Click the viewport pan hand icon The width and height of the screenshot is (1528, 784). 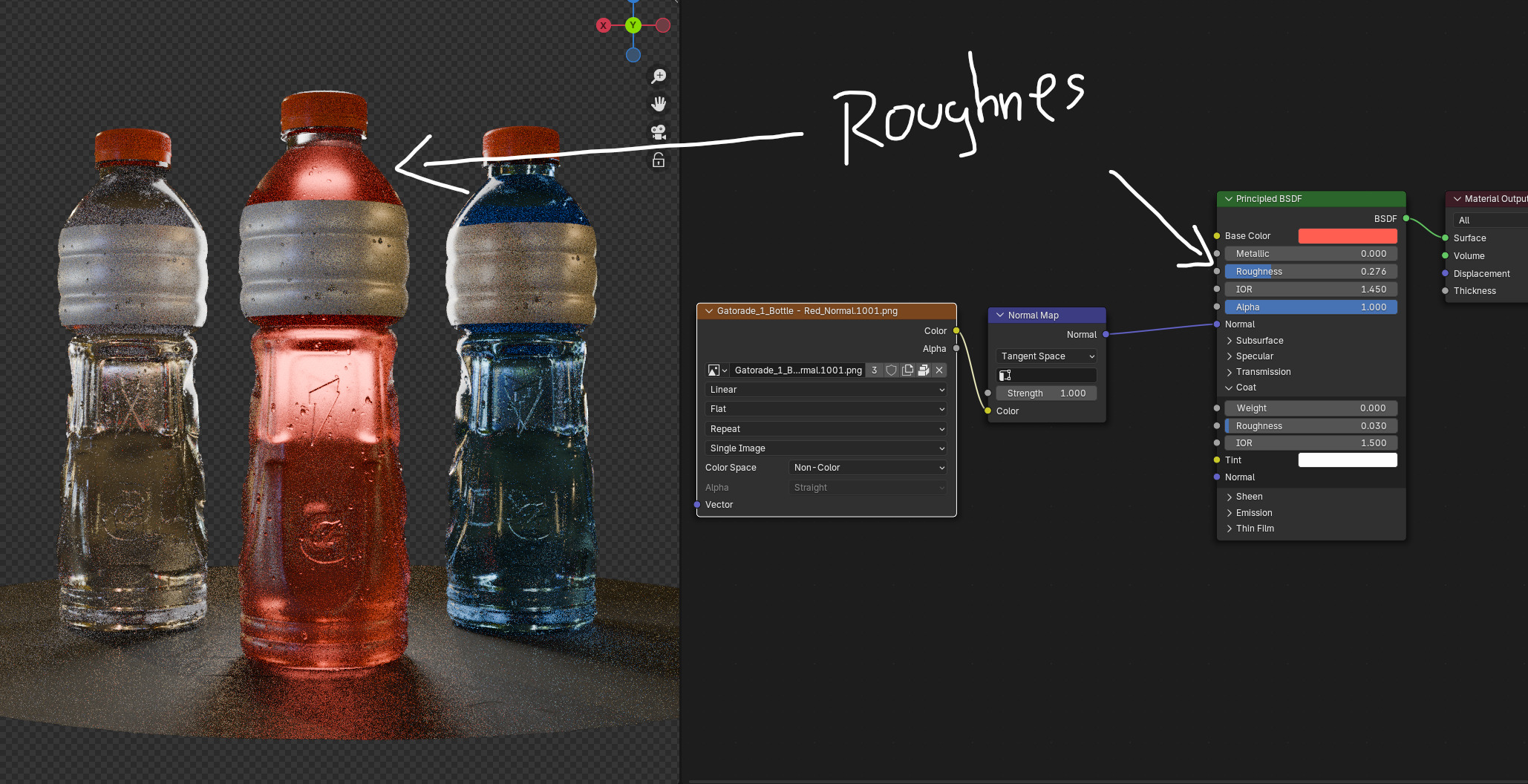tap(659, 104)
